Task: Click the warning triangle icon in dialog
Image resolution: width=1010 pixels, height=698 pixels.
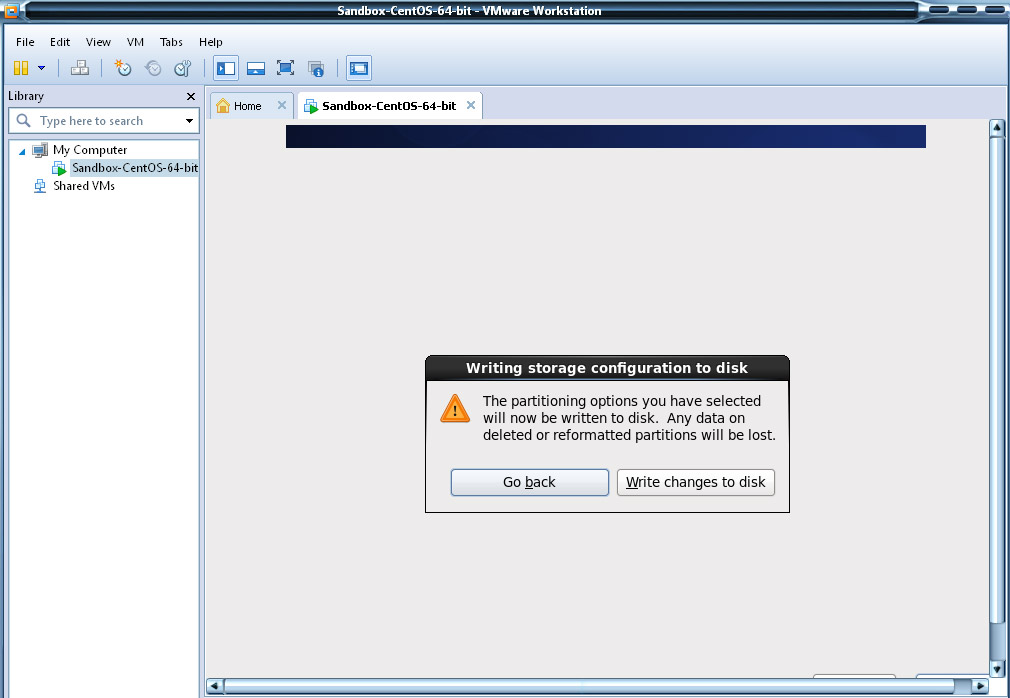Action: (x=455, y=409)
